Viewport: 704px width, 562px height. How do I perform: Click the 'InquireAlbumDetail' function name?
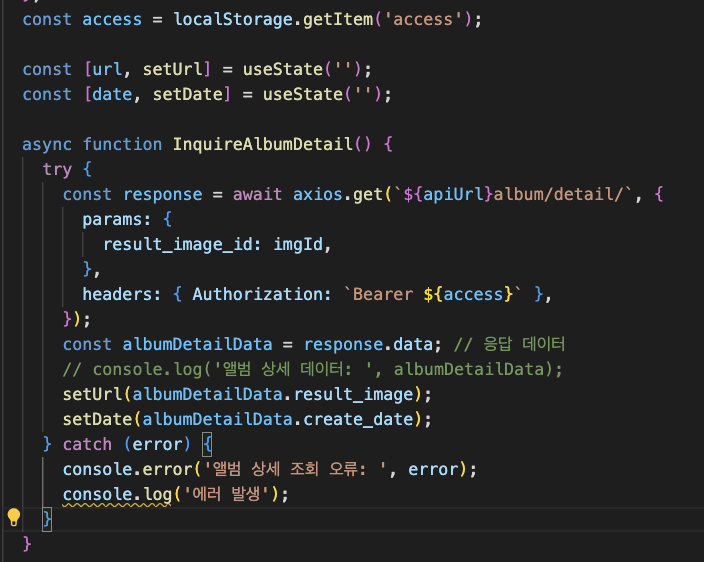tap(263, 145)
